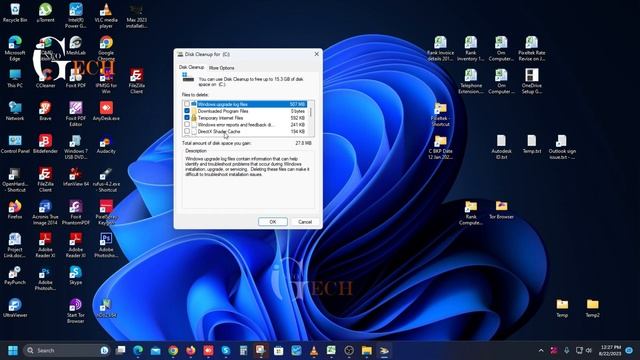Close the Disk Cleanup for (C:) window
This screenshot has width=640, height=360.
[316, 54]
